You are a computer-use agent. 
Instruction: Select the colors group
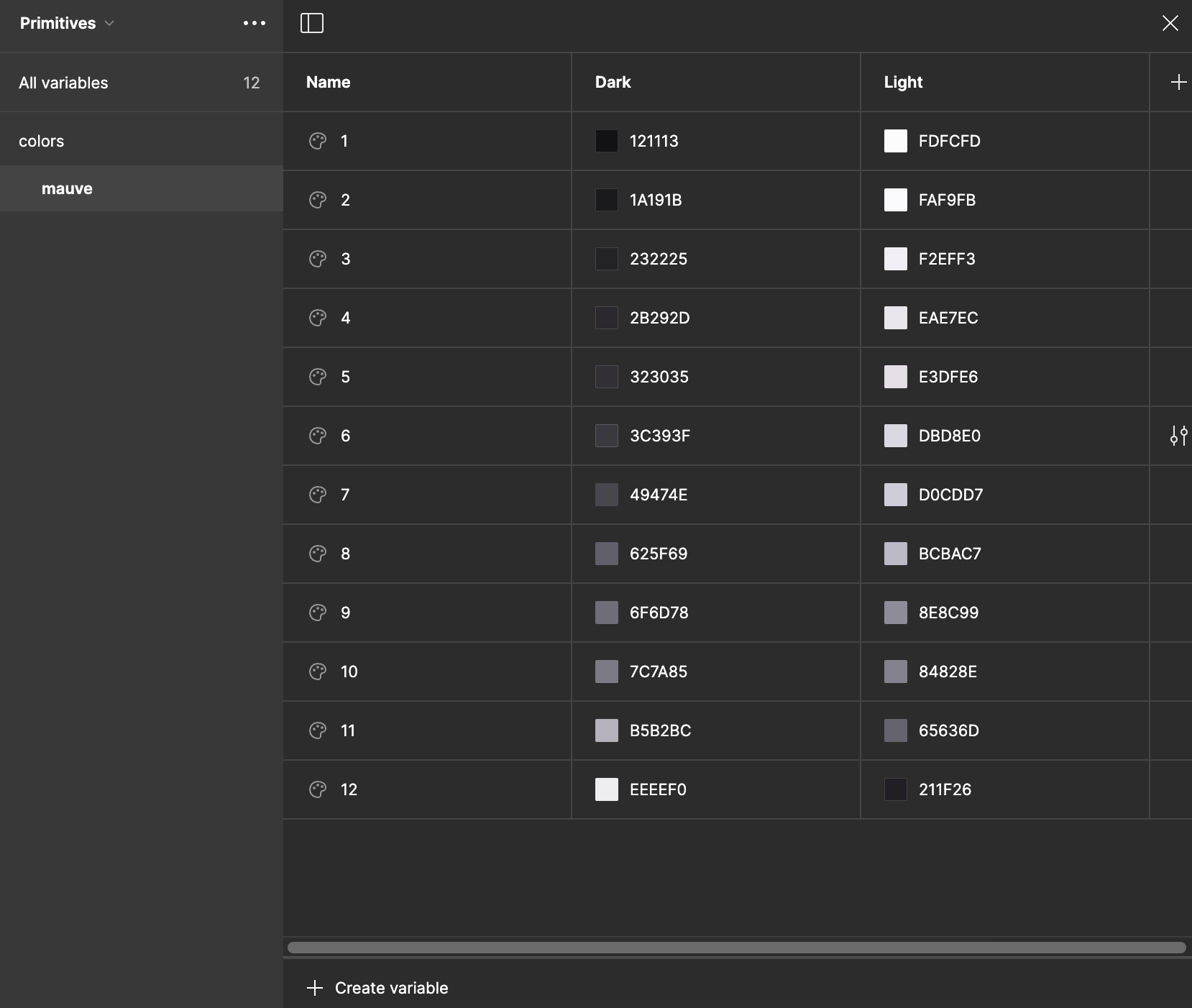141,141
